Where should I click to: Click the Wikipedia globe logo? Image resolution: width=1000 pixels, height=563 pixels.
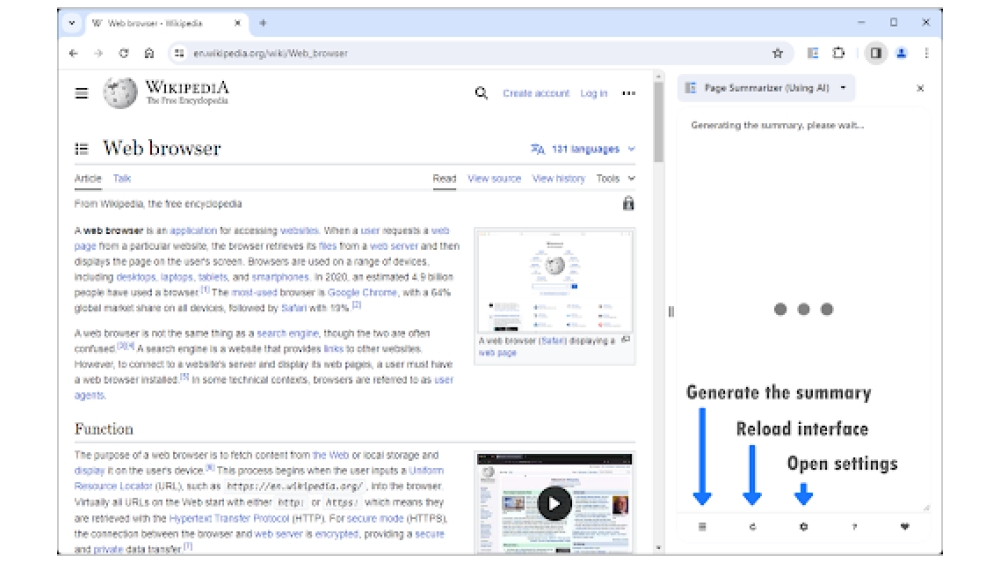(120, 93)
